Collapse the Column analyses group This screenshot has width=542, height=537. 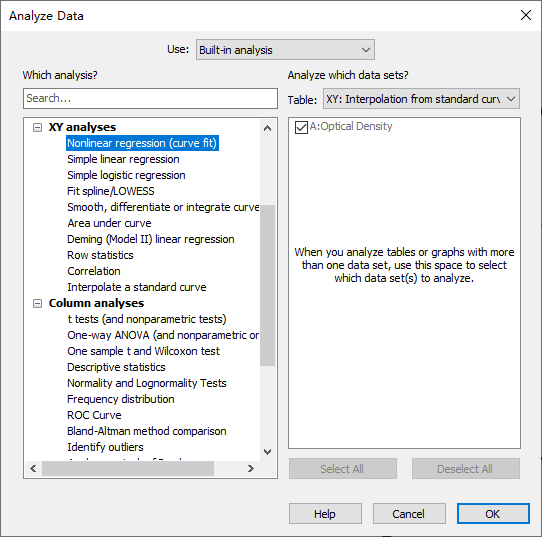point(37,303)
